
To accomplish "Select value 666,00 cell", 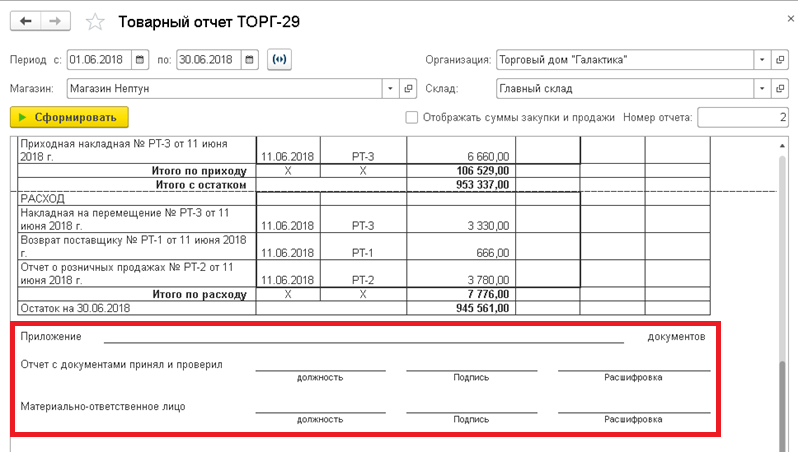I will [x=461, y=247].
